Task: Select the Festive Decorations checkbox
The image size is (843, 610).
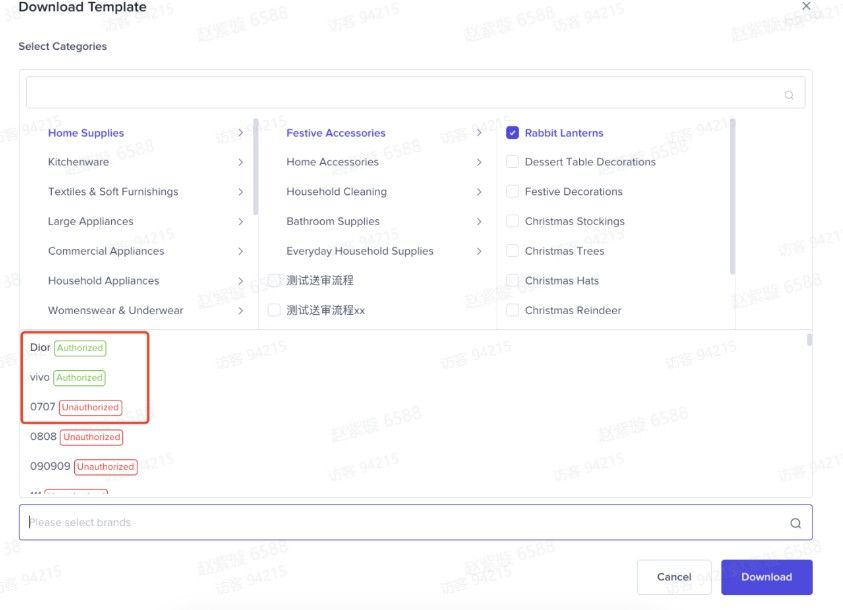Action: 512,192
